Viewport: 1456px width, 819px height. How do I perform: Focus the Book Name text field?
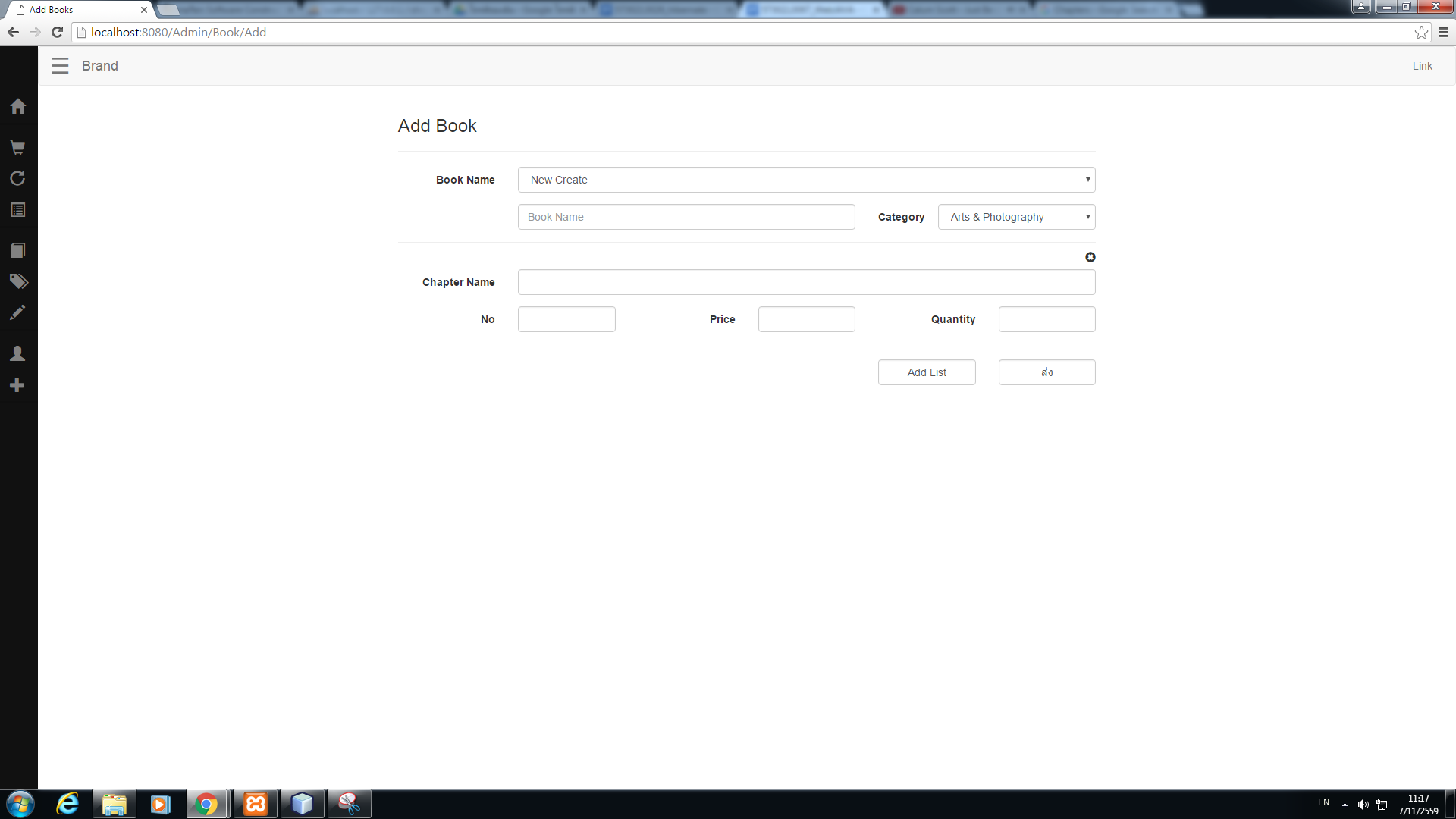point(686,217)
